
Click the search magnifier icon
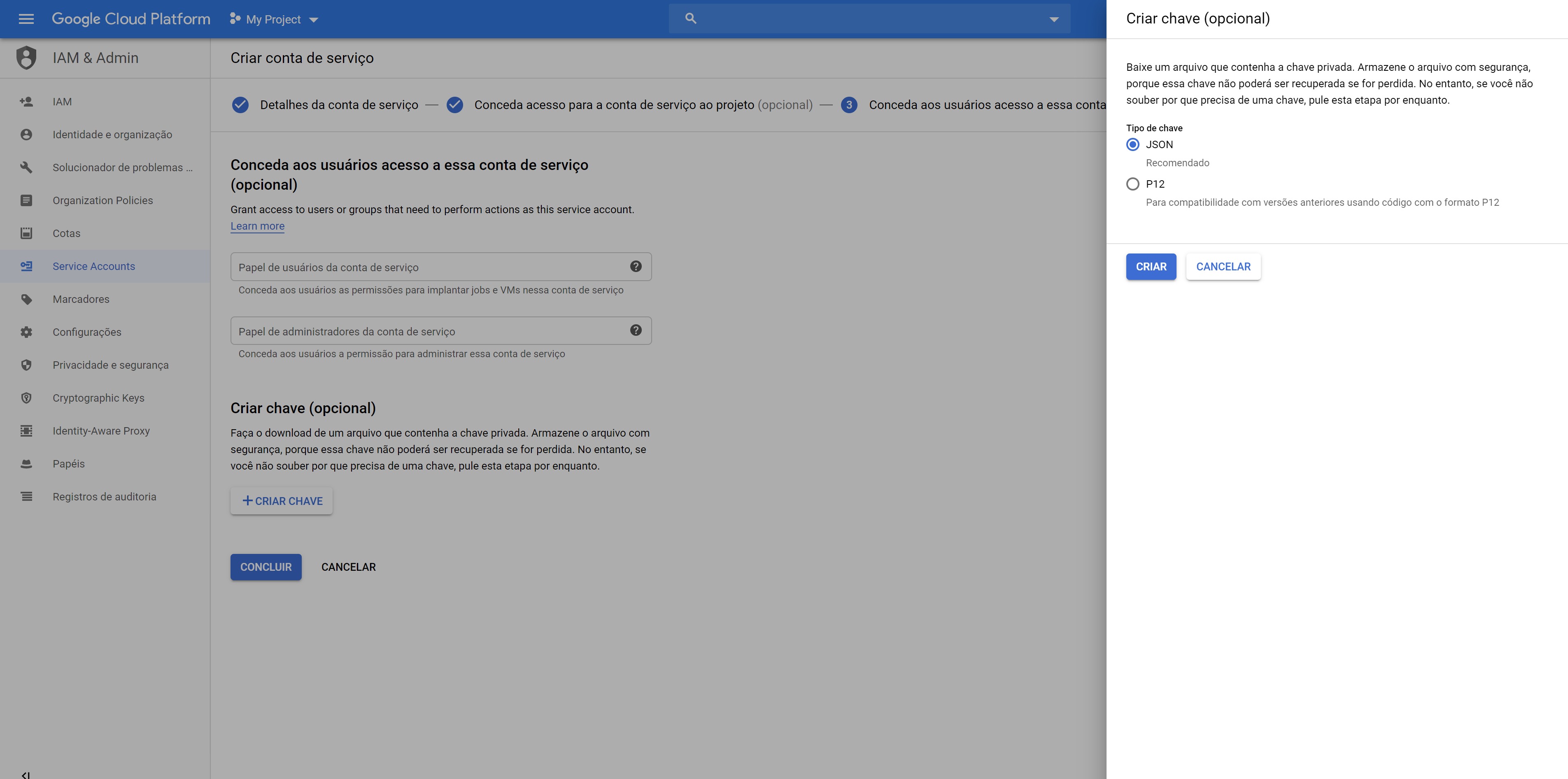pos(690,18)
